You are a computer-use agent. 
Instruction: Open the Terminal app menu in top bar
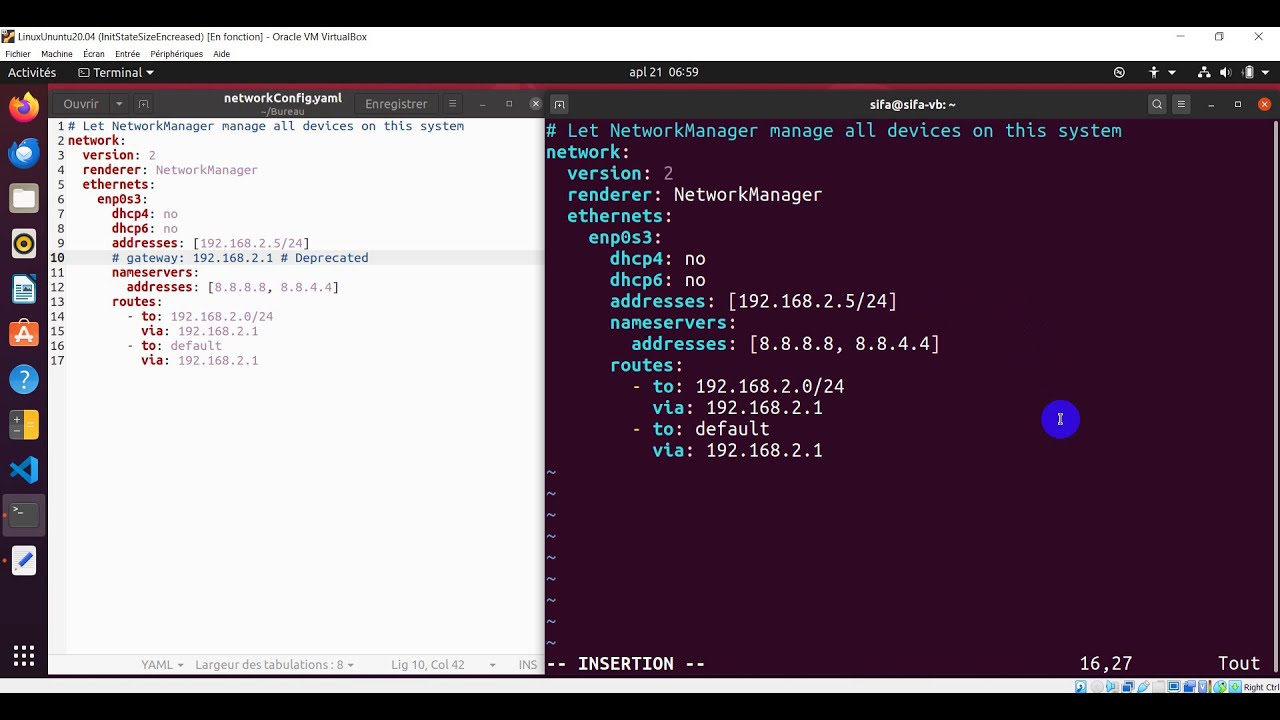pyautogui.click(x=116, y=72)
